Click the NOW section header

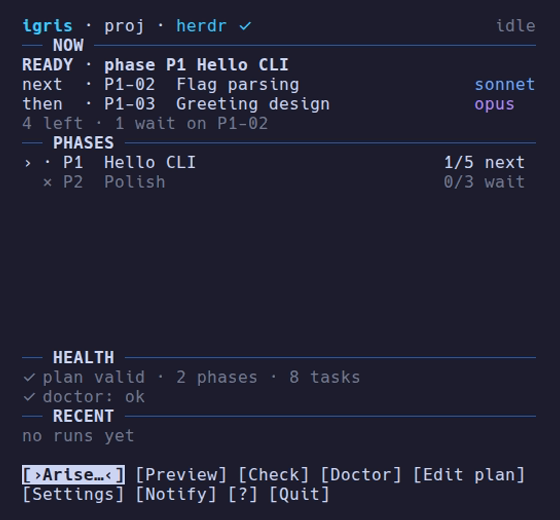click(68, 45)
